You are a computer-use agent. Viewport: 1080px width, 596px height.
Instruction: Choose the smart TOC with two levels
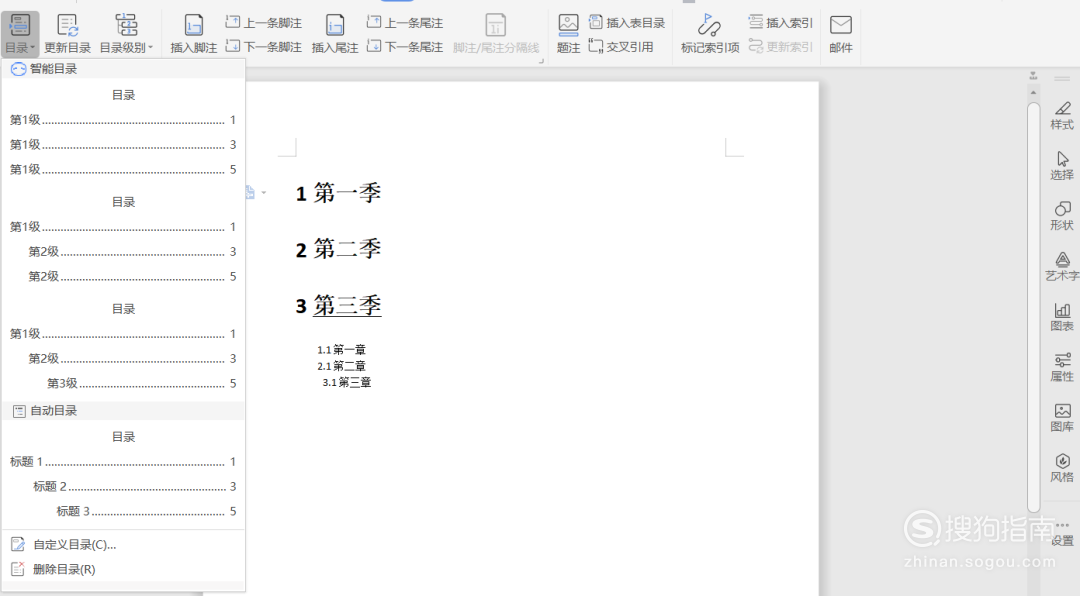[x=123, y=239]
